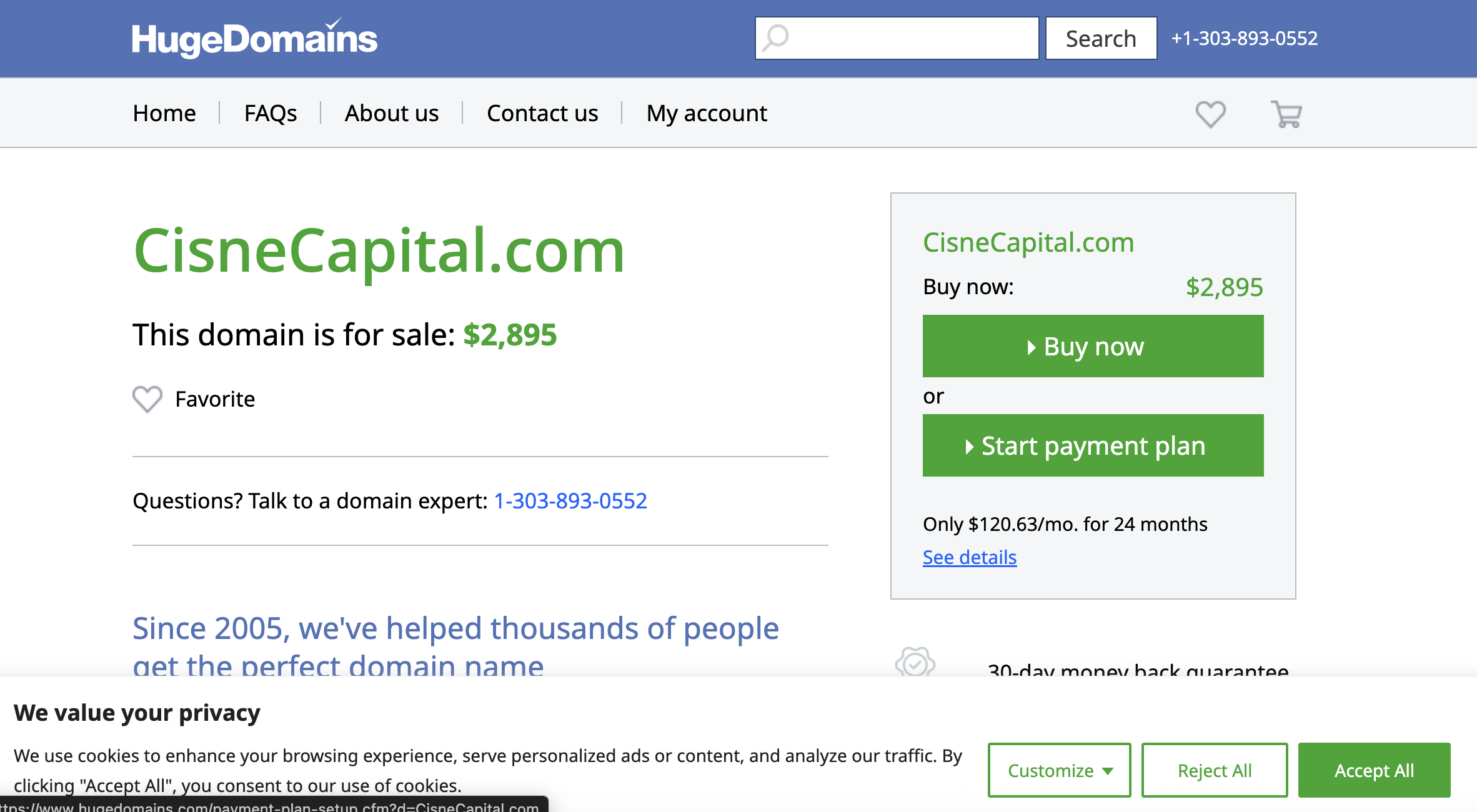This screenshot has height=812, width=1477.
Task: Navigate to Contact us
Action: tap(542, 113)
